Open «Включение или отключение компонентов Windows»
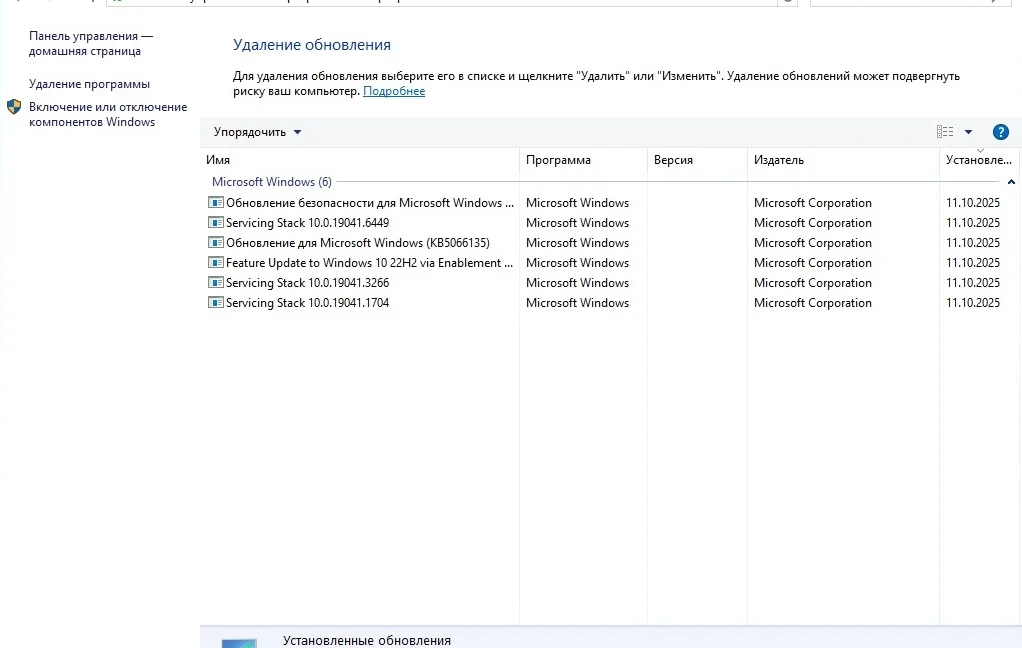1022x648 pixels. [107, 114]
